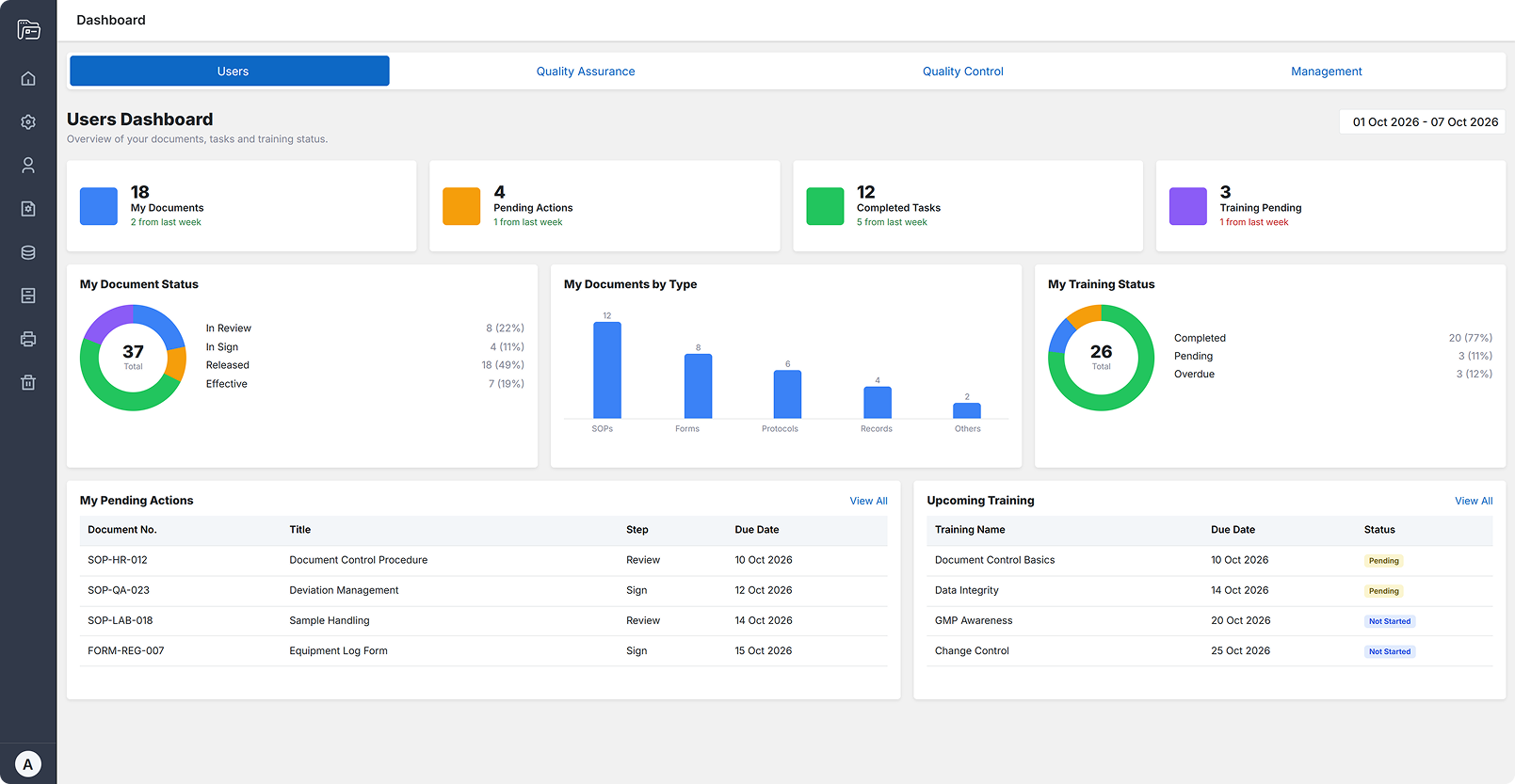Viewport: 1515px width, 784px height.
Task: Switch to the Users tab
Action: [x=230, y=71]
